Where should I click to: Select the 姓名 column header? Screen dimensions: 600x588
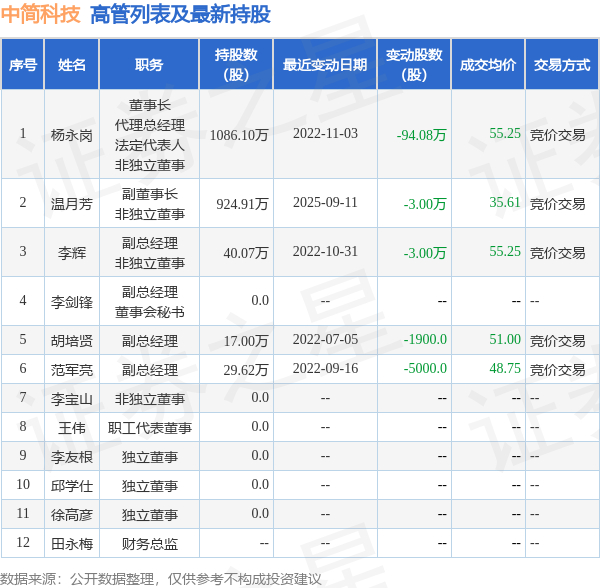coord(72,65)
